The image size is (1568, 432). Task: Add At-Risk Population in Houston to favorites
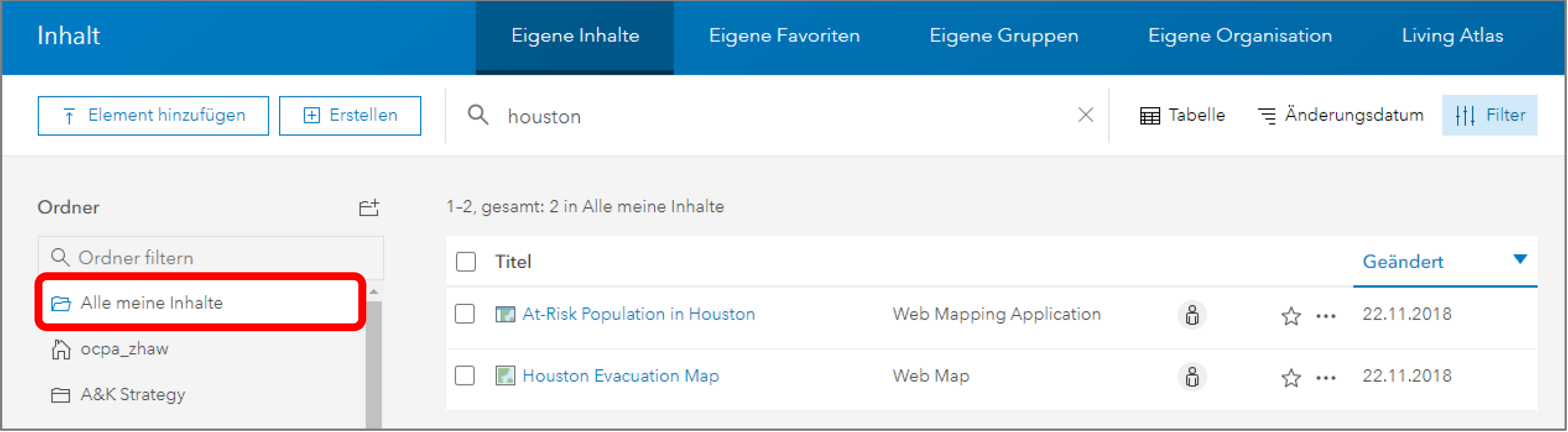click(1291, 316)
